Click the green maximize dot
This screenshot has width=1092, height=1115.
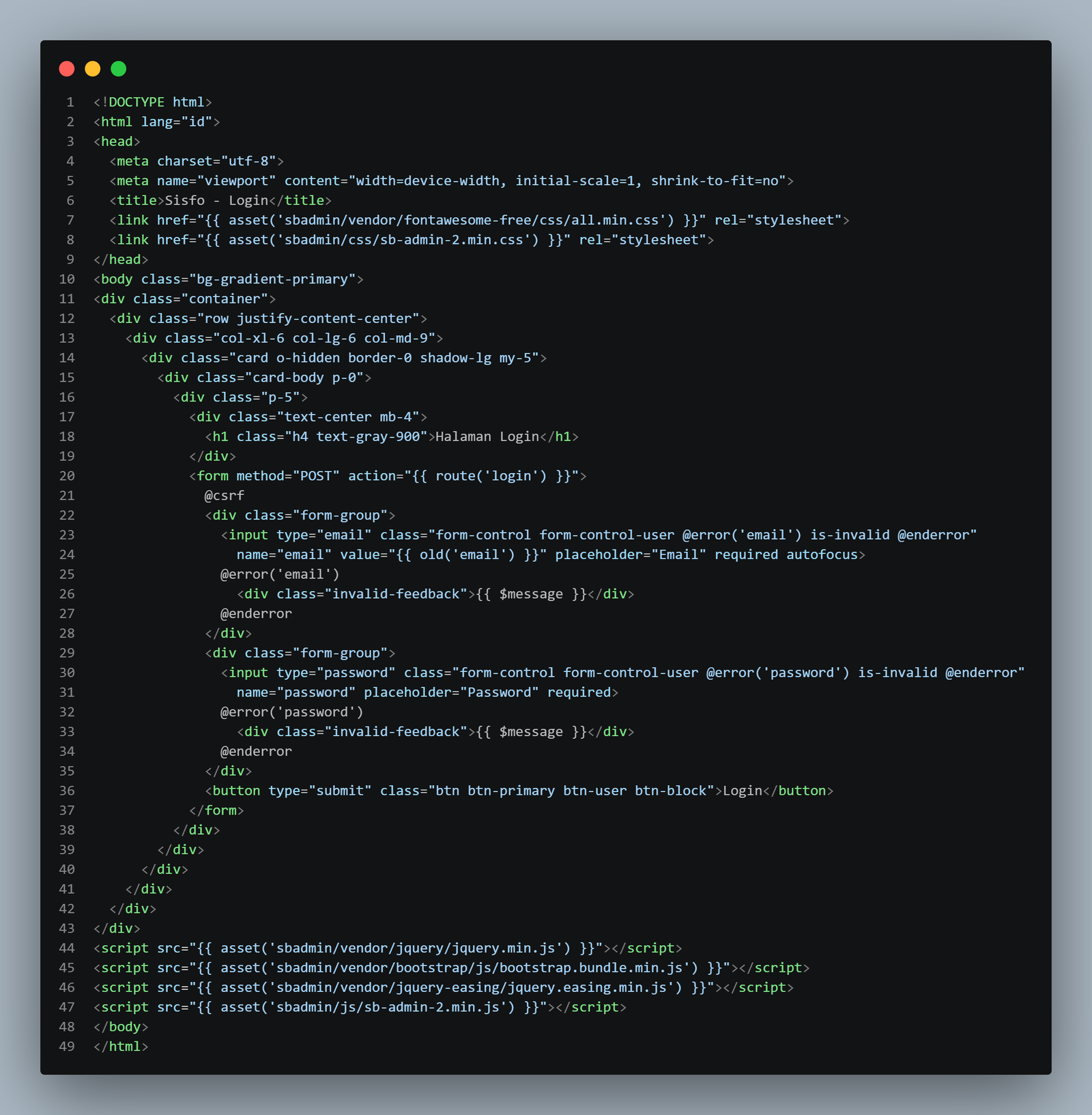(119, 68)
